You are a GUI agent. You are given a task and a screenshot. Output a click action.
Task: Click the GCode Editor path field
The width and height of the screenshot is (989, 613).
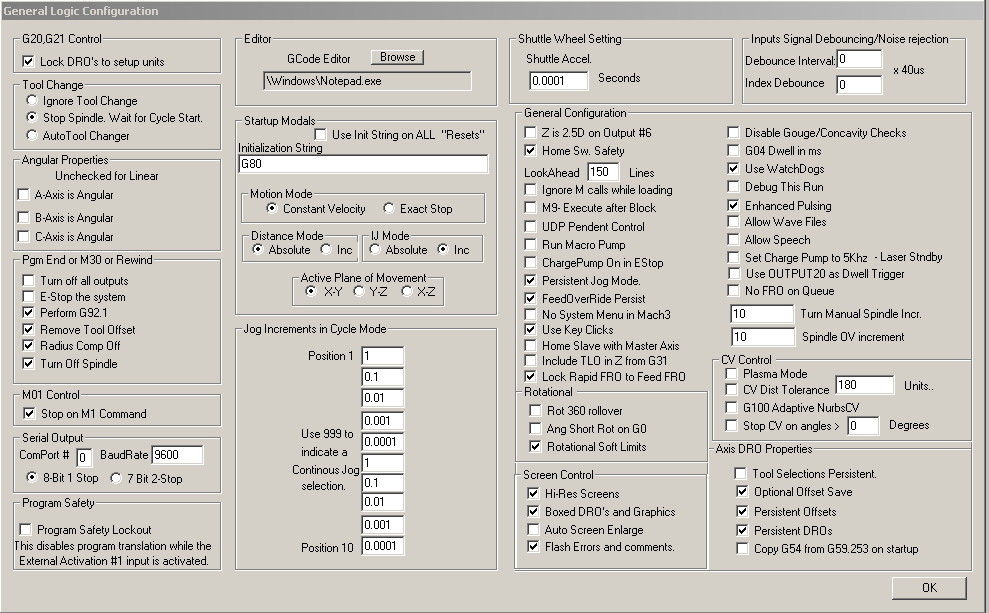(x=367, y=81)
